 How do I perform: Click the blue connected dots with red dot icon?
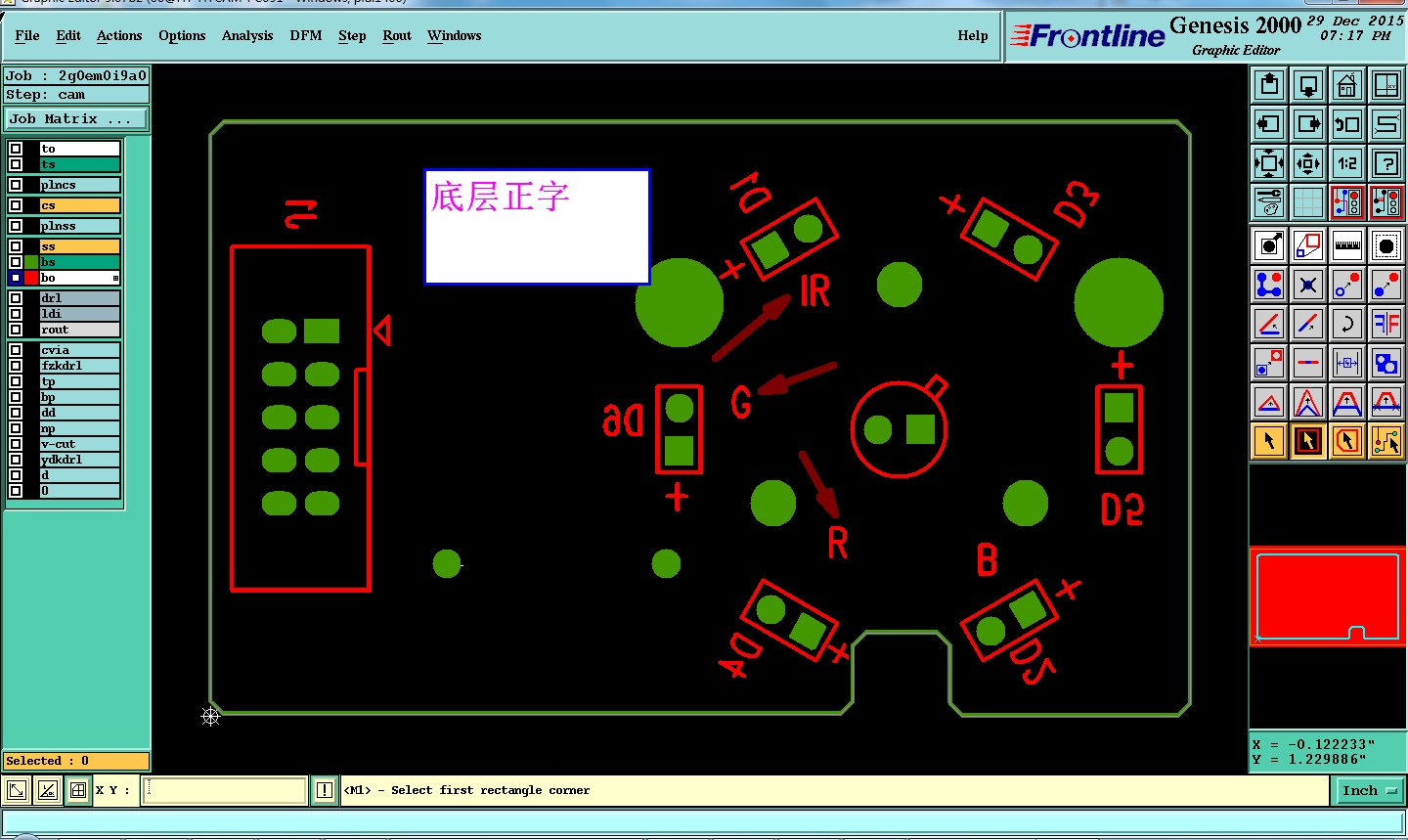coord(1269,285)
